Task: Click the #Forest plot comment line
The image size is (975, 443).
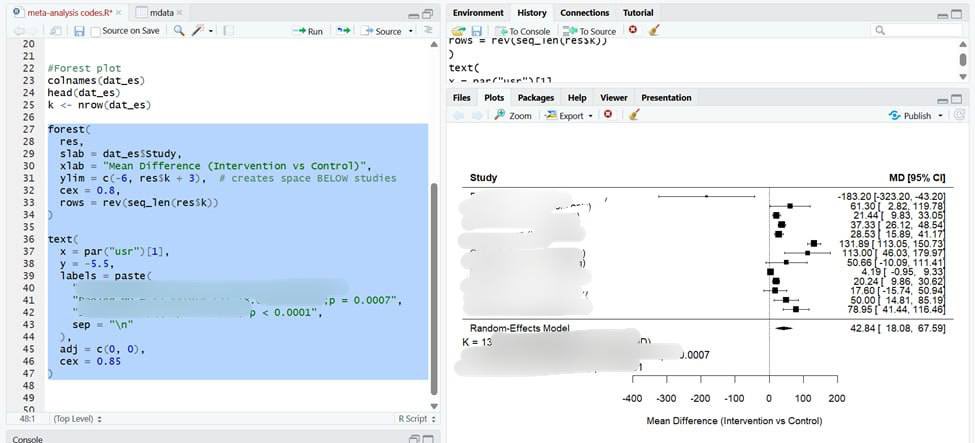Action: (84, 68)
